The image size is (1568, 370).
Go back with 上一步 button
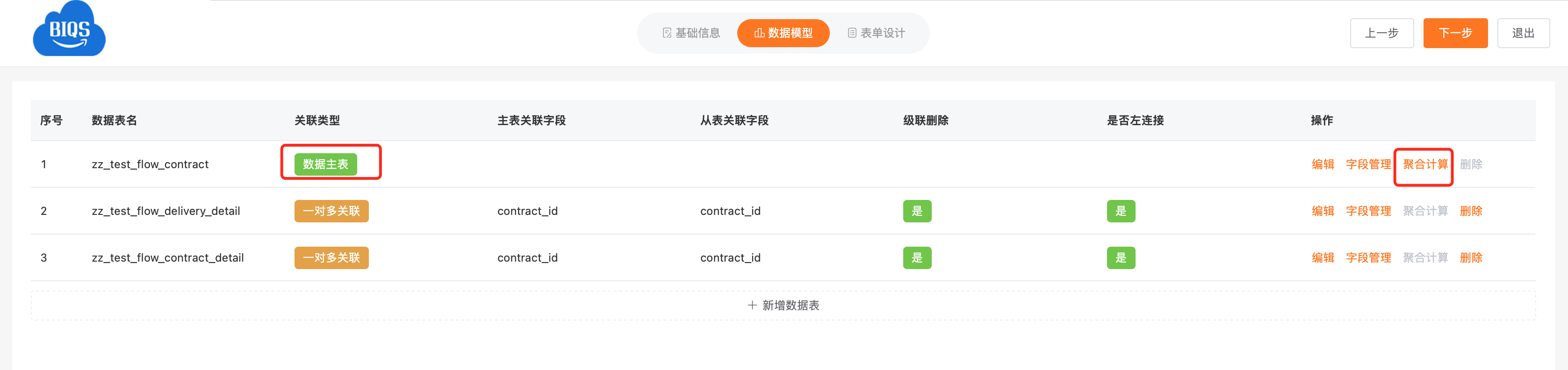(1381, 33)
